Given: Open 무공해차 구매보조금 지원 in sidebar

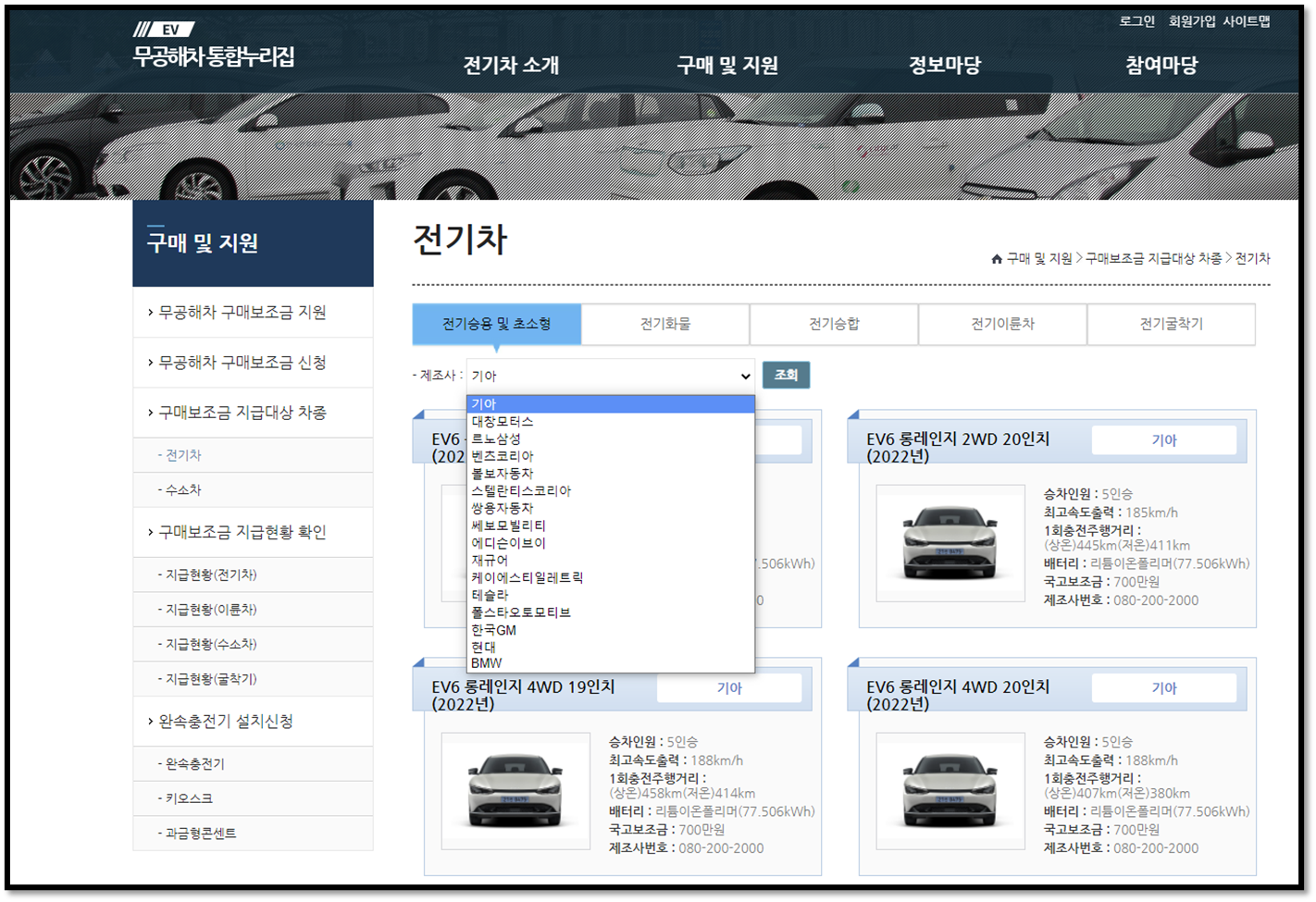Looking at the screenshot, I should pyautogui.click(x=253, y=313).
